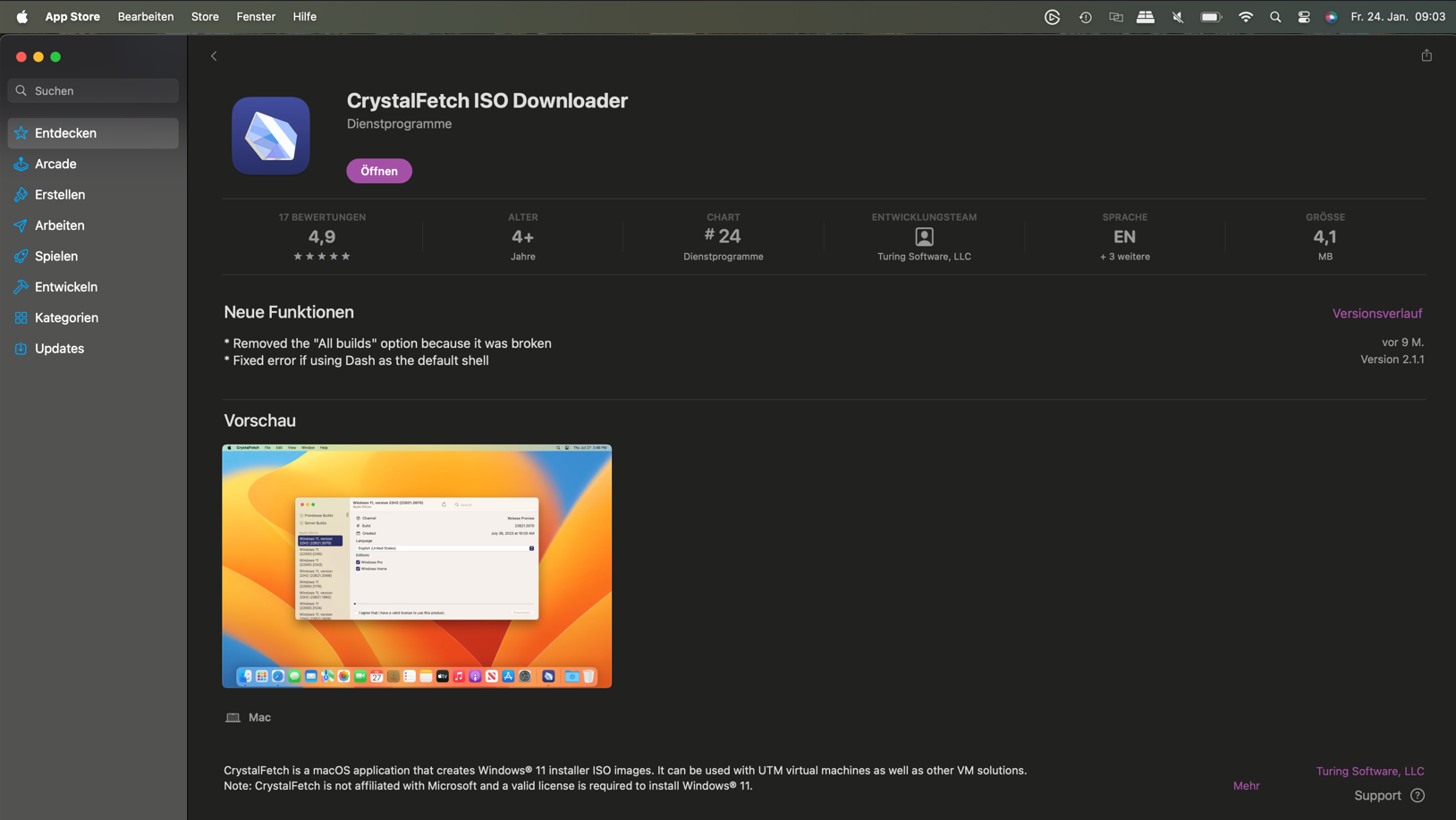Open Turing Software, LLC developer link

tap(1369, 771)
